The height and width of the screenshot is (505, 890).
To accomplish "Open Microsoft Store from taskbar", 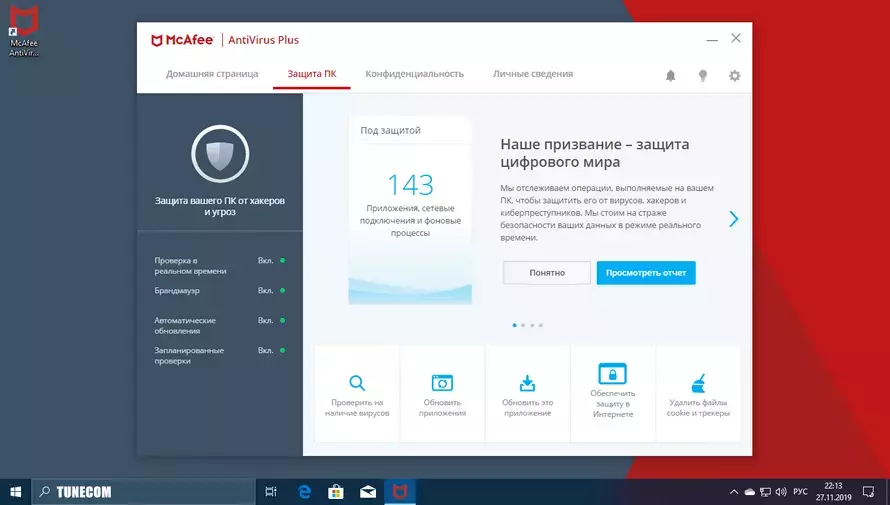I will coord(336,492).
